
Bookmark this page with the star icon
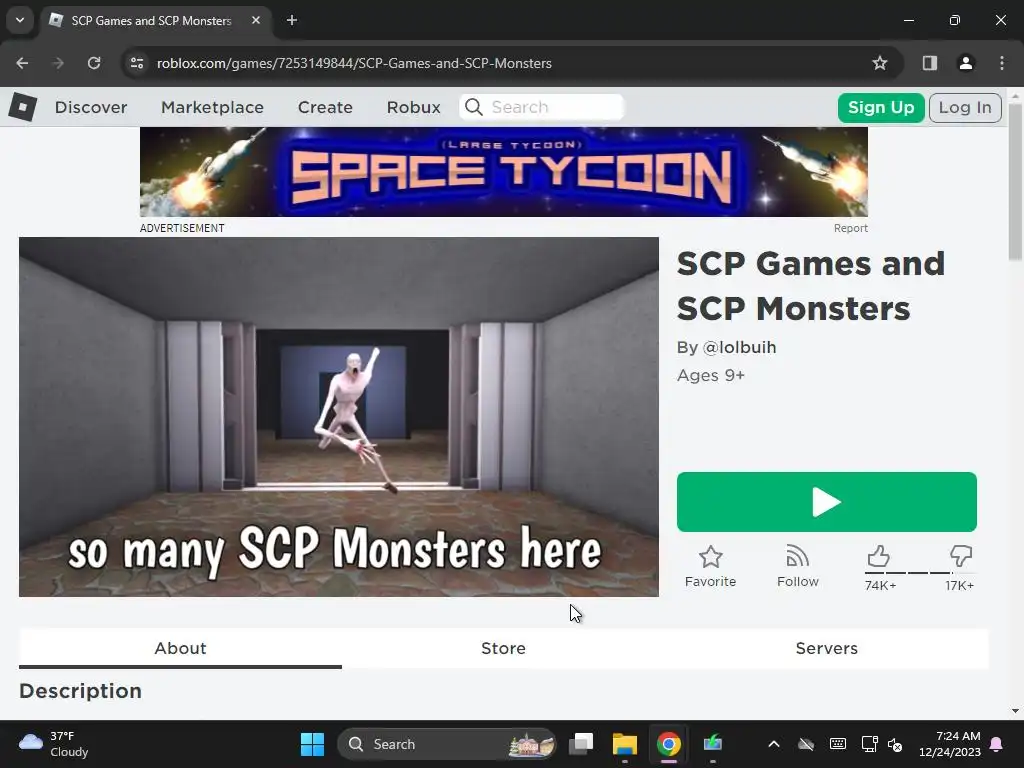tap(880, 63)
